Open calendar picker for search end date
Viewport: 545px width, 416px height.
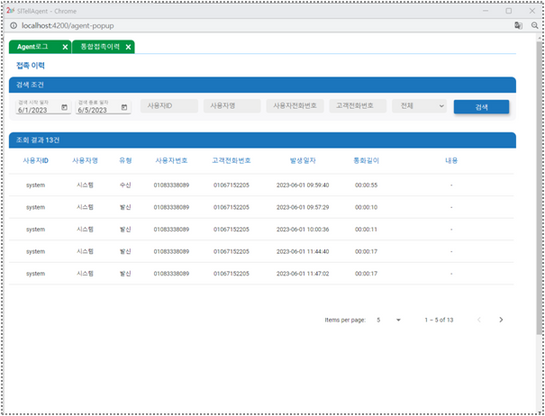click(124, 107)
